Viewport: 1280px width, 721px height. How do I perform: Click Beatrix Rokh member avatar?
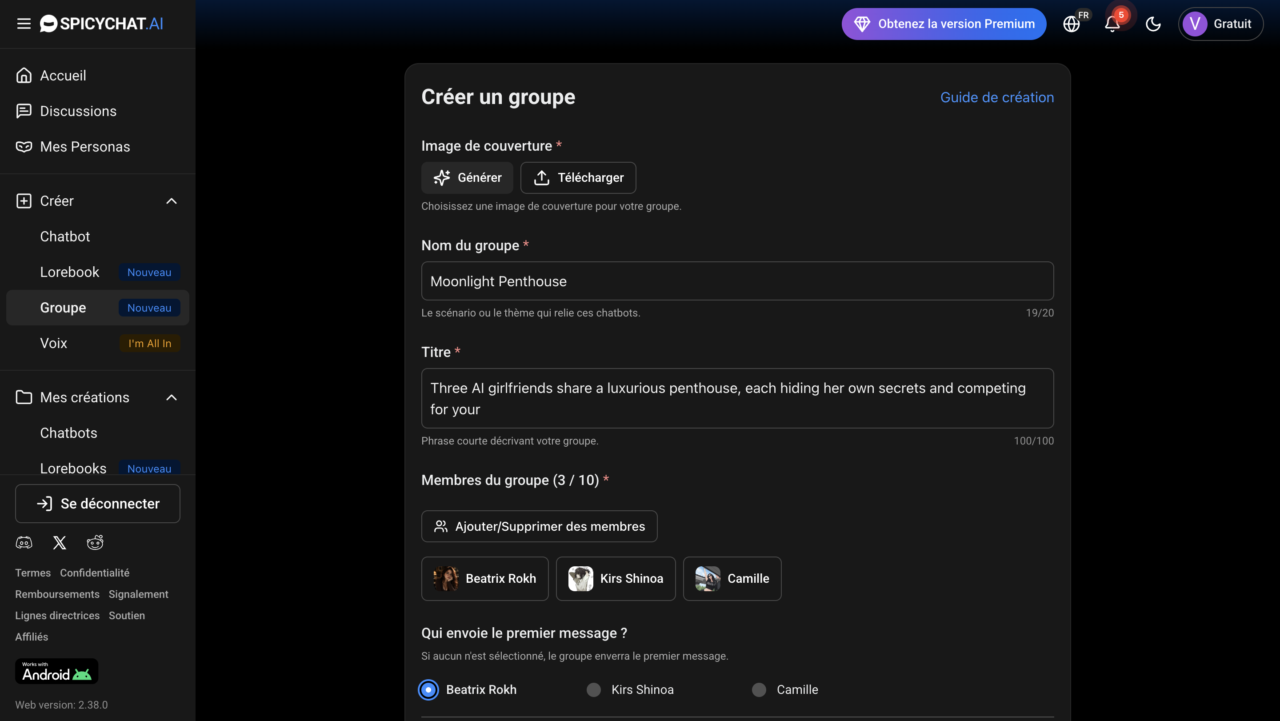coord(446,579)
